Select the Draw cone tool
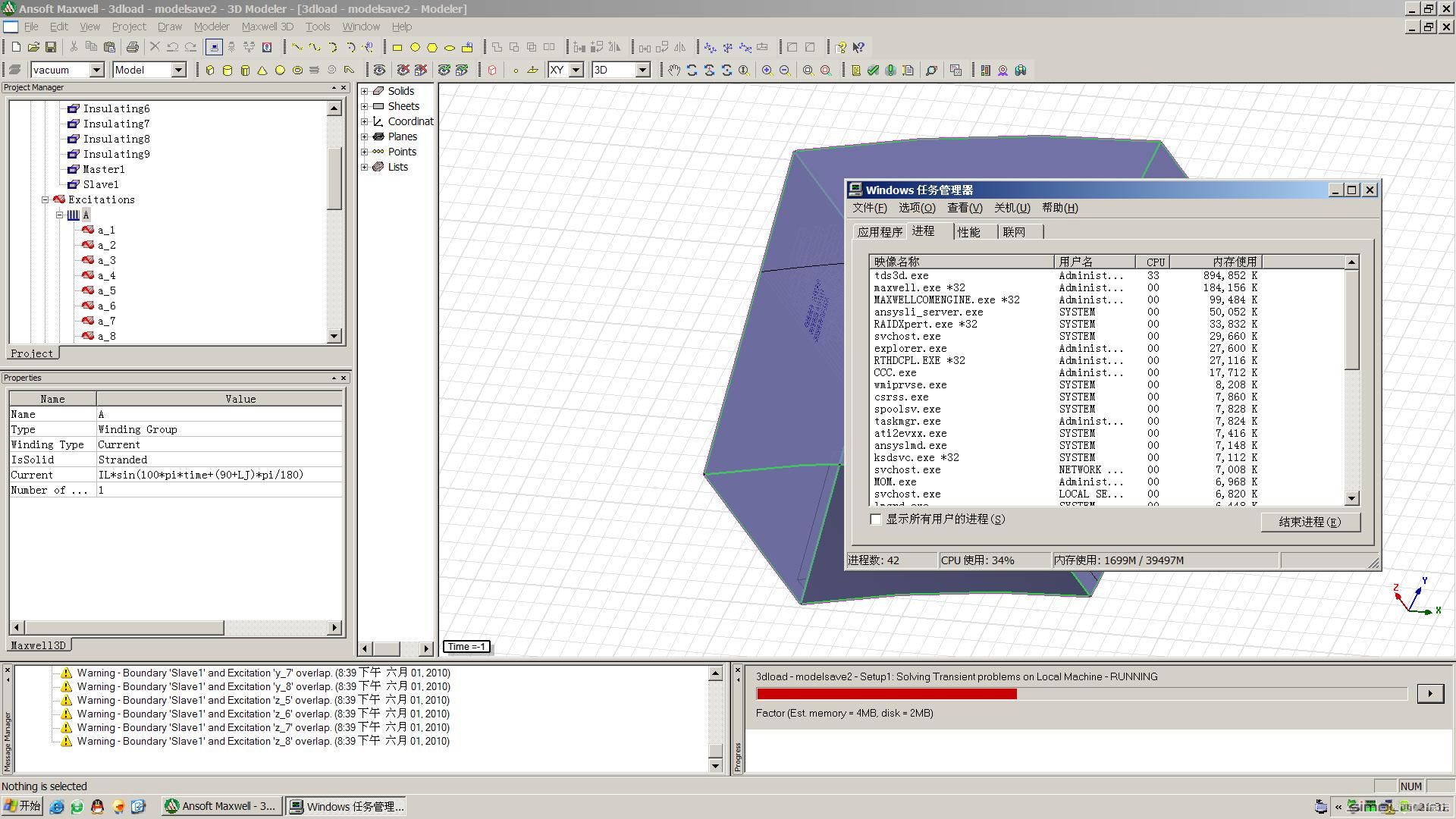Screen dimensions: 1456x819 pos(262,70)
